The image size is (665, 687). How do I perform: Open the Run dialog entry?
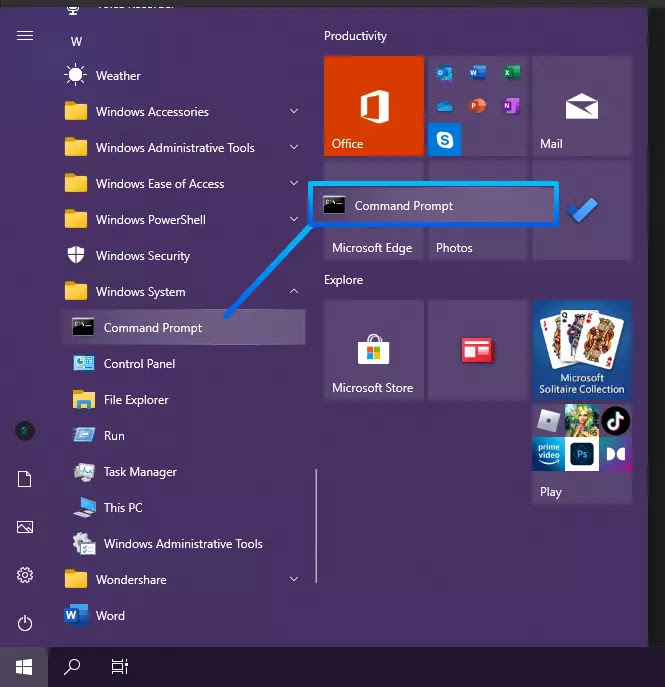tap(183, 436)
